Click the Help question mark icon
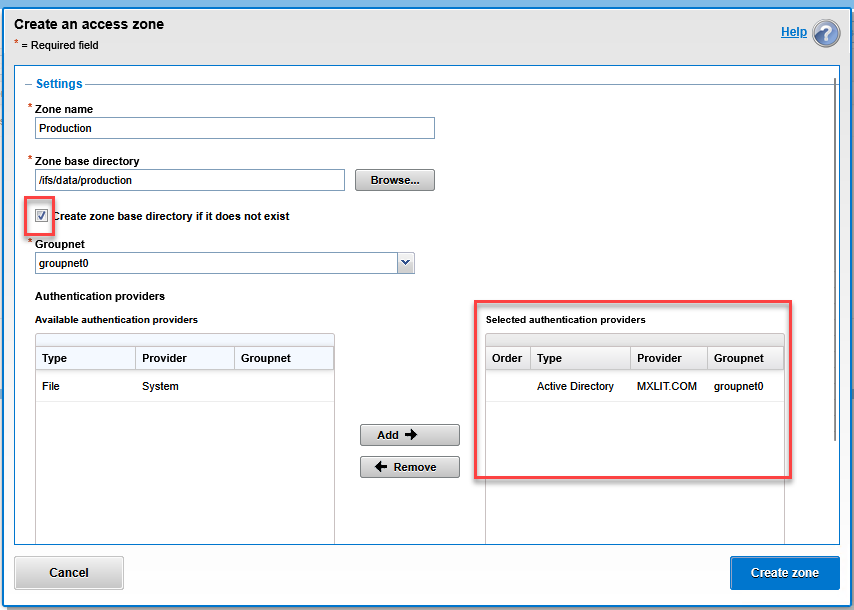The height and width of the screenshot is (610, 854). click(x=826, y=33)
